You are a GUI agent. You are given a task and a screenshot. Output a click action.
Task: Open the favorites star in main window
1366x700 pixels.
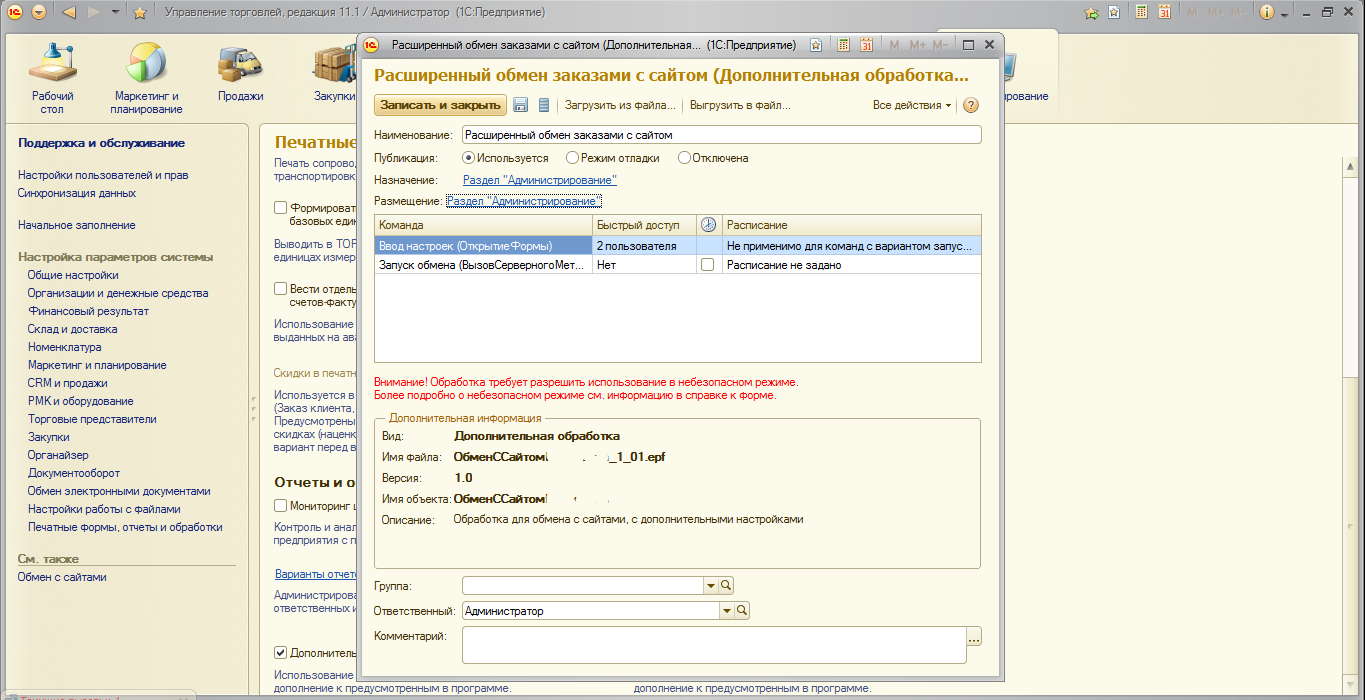140,12
